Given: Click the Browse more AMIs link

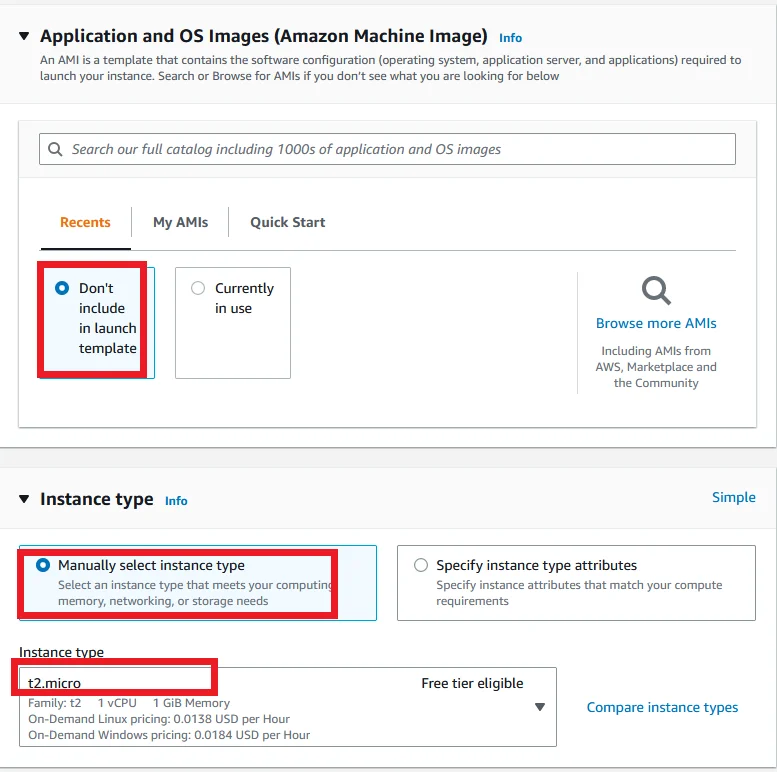Looking at the screenshot, I should (x=656, y=323).
